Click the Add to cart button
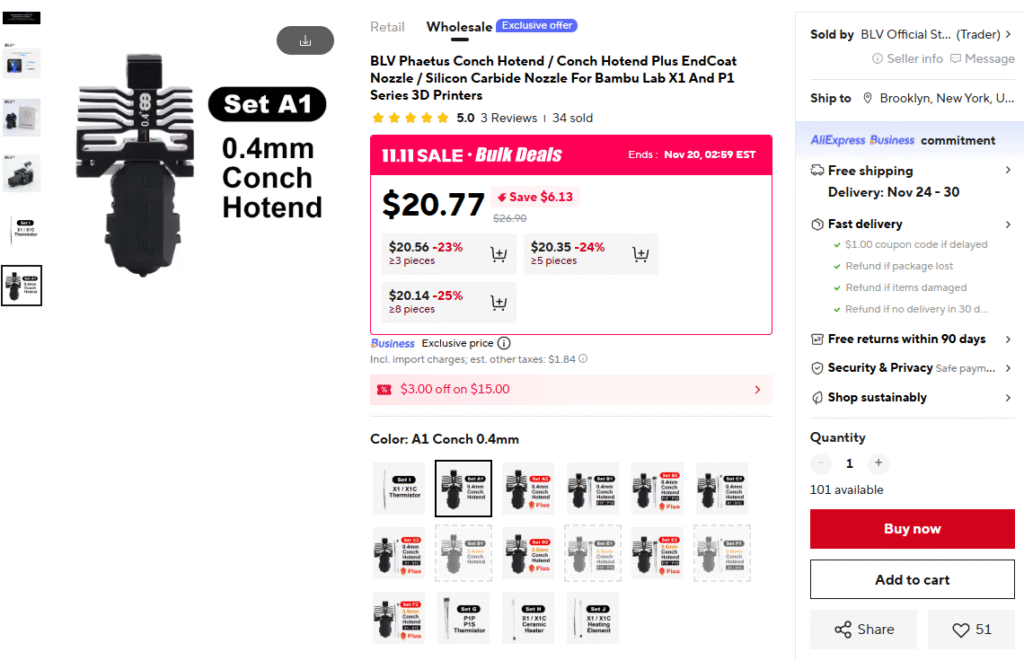The width and height of the screenshot is (1024, 661). click(x=912, y=580)
